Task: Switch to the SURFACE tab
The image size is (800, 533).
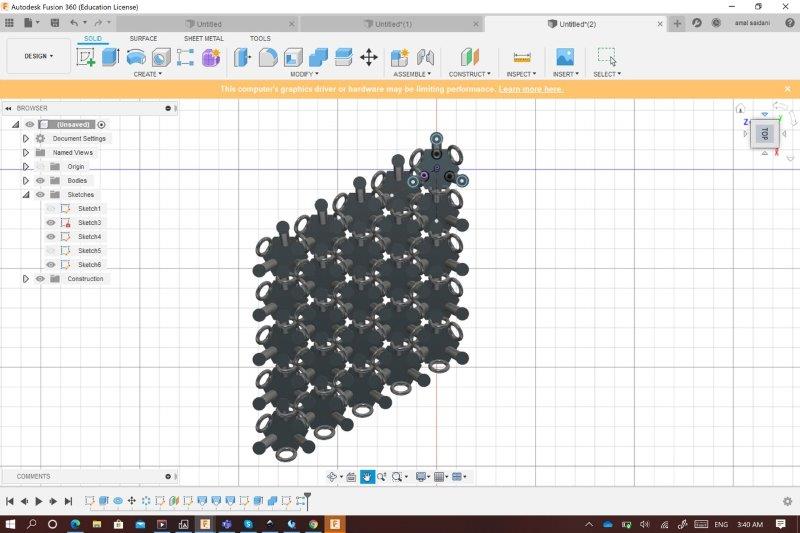Action: click(x=143, y=39)
